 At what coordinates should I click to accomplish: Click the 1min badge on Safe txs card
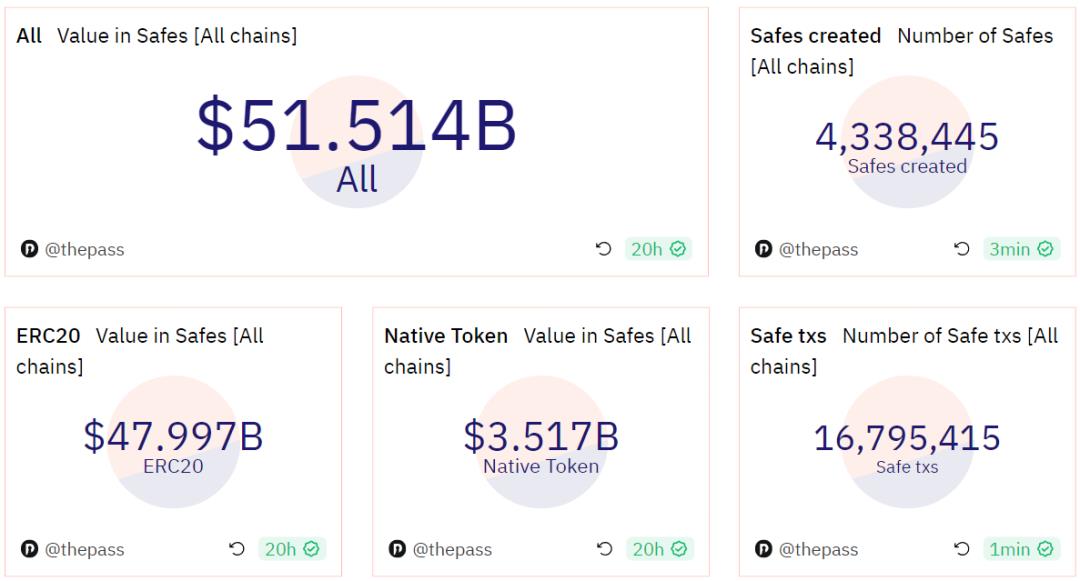pos(1021,549)
